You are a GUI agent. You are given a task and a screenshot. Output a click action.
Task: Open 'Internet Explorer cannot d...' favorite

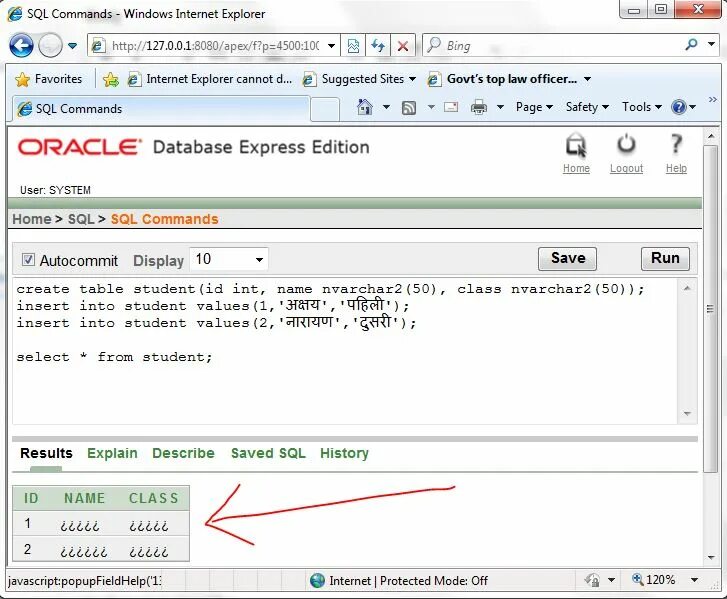tap(210, 79)
